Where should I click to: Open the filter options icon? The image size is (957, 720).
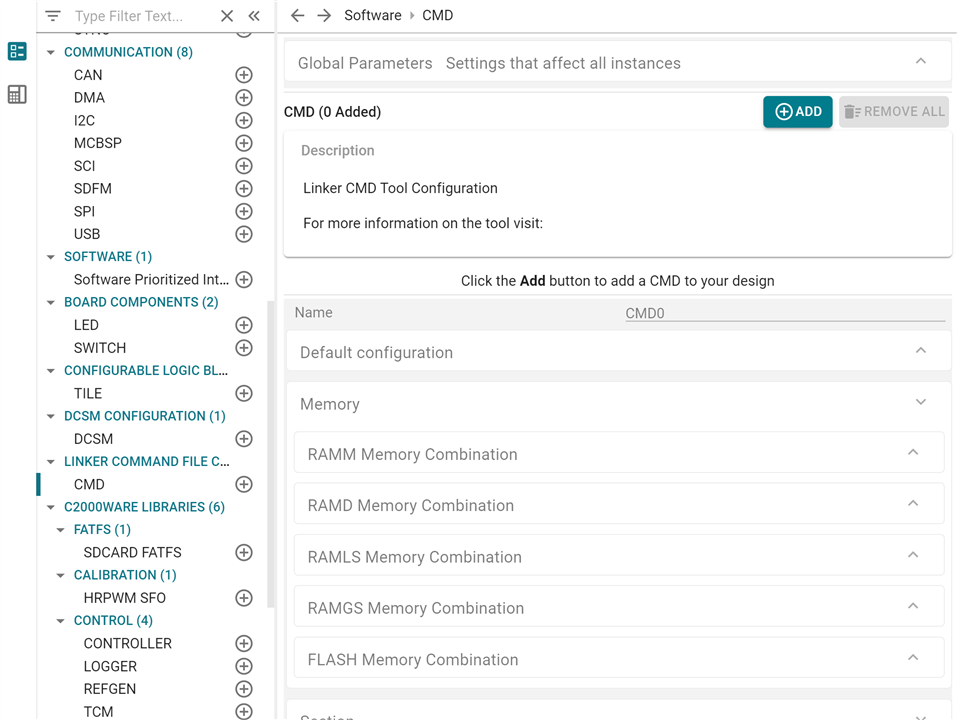point(53,16)
